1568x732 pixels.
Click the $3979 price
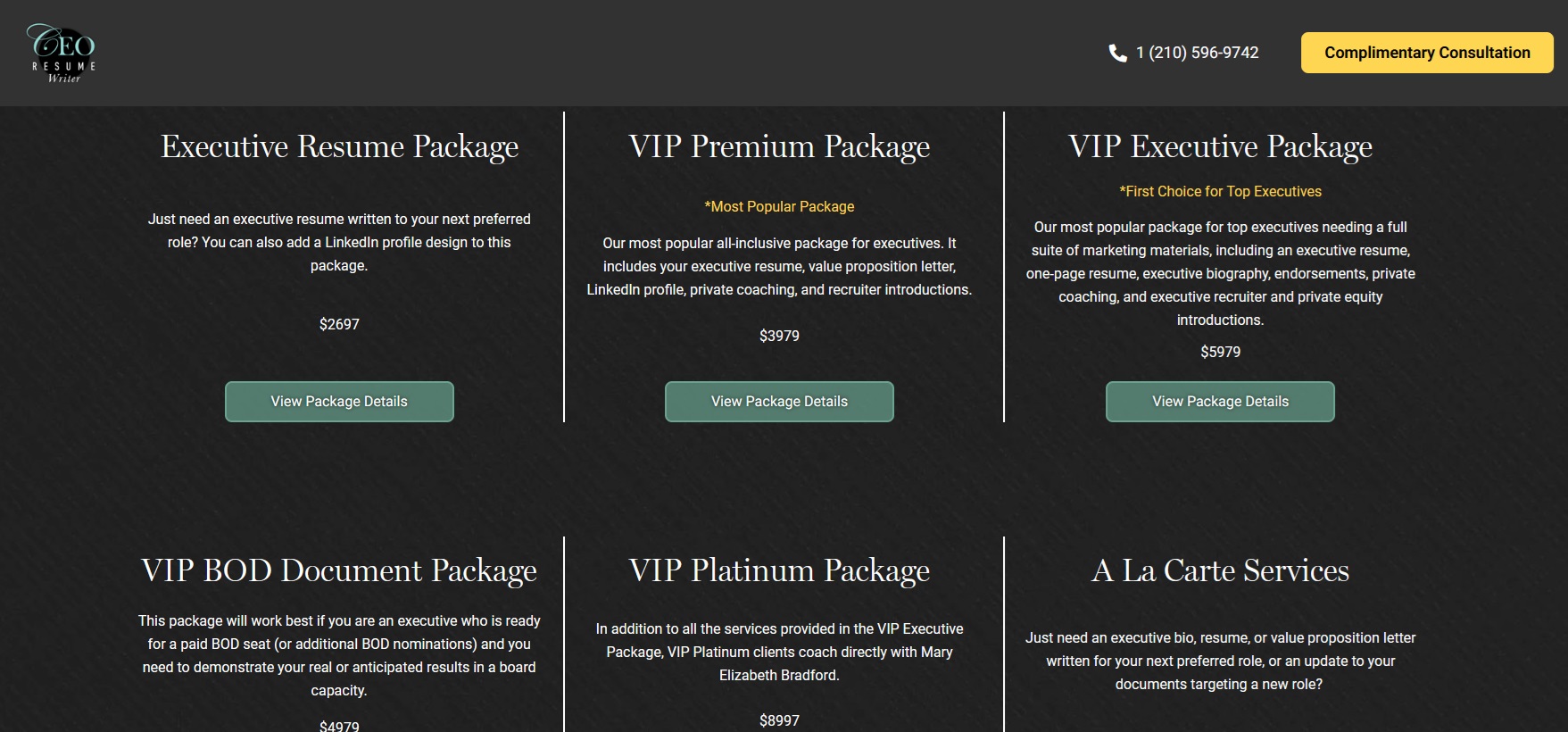coord(779,337)
